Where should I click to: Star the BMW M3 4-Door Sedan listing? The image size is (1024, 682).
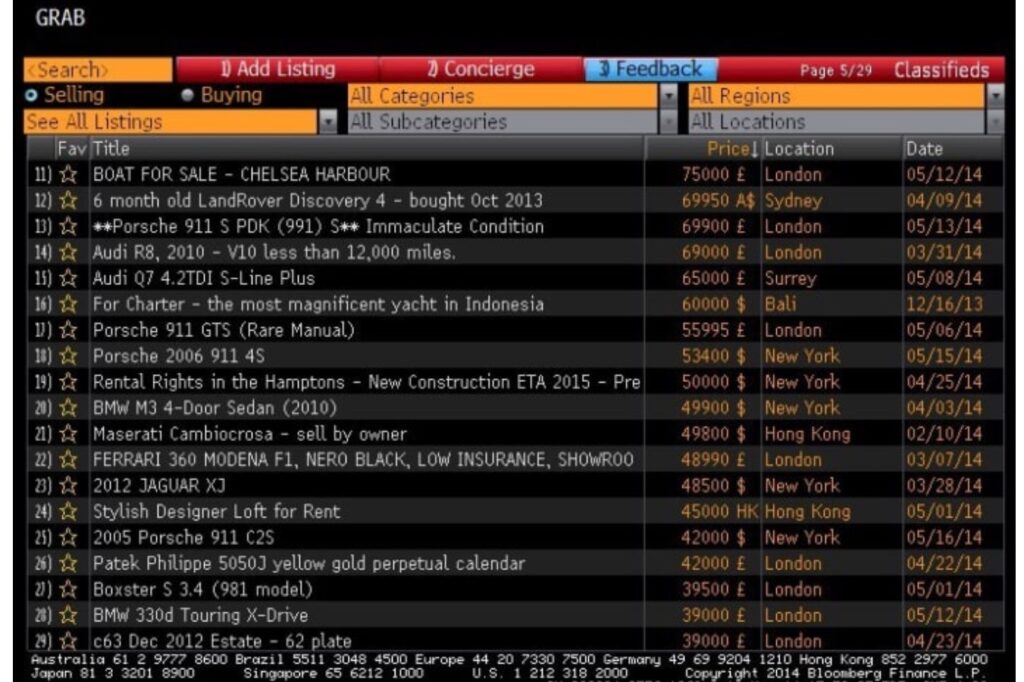(x=70, y=406)
